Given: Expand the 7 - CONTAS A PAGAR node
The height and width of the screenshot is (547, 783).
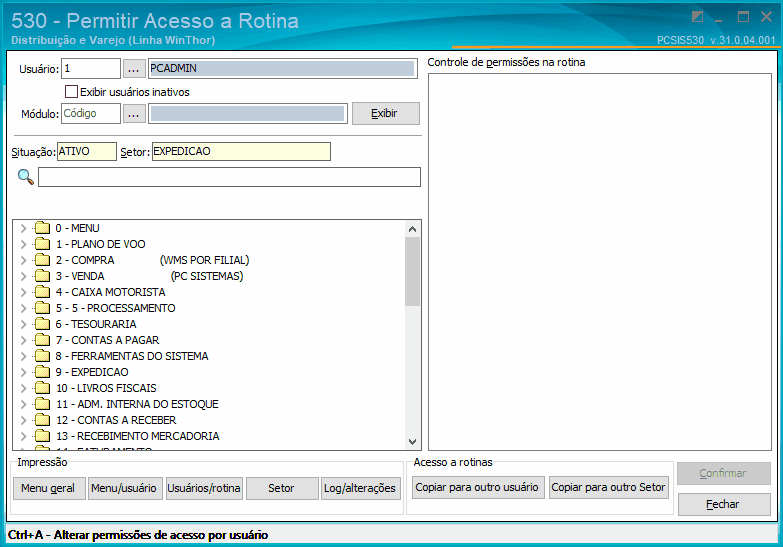Looking at the screenshot, I should click(23, 340).
